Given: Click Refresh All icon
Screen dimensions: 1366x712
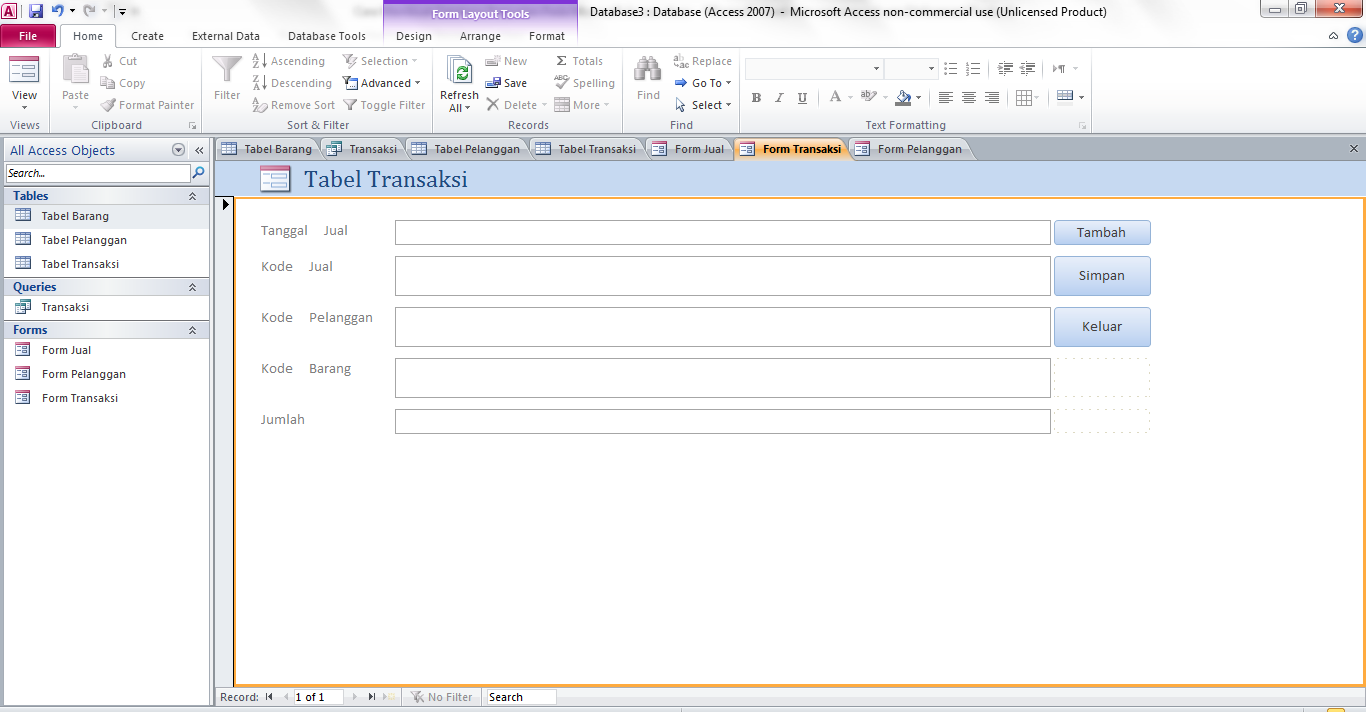Looking at the screenshot, I should pos(460,71).
